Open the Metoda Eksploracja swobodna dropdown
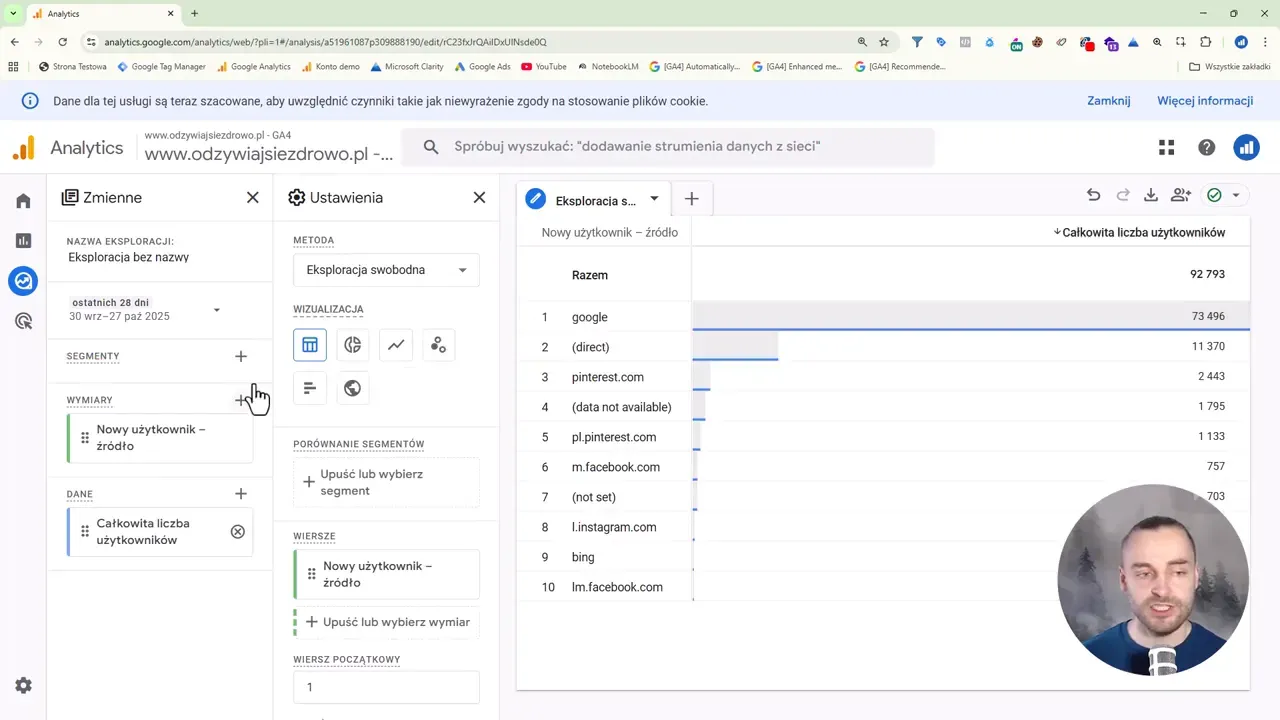Viewport: 1280px width, 720px height. (x=386, y=270)
